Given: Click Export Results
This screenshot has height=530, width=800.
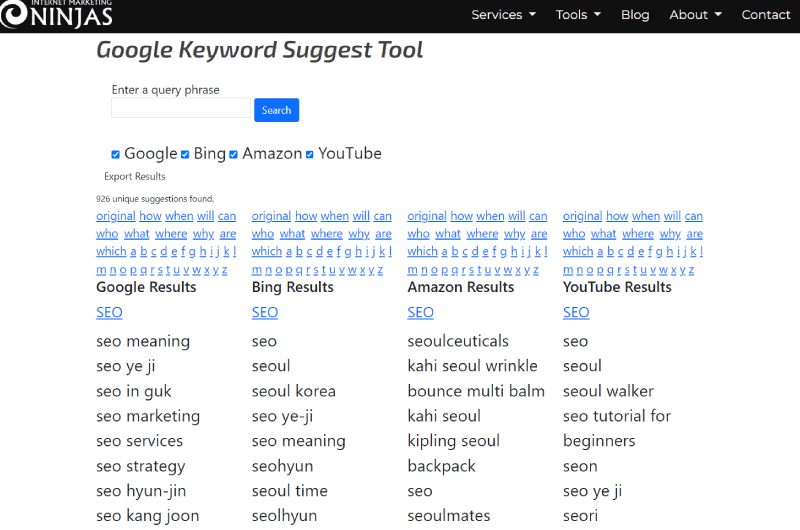Looking at the screenshot, I should coord(135,176).
